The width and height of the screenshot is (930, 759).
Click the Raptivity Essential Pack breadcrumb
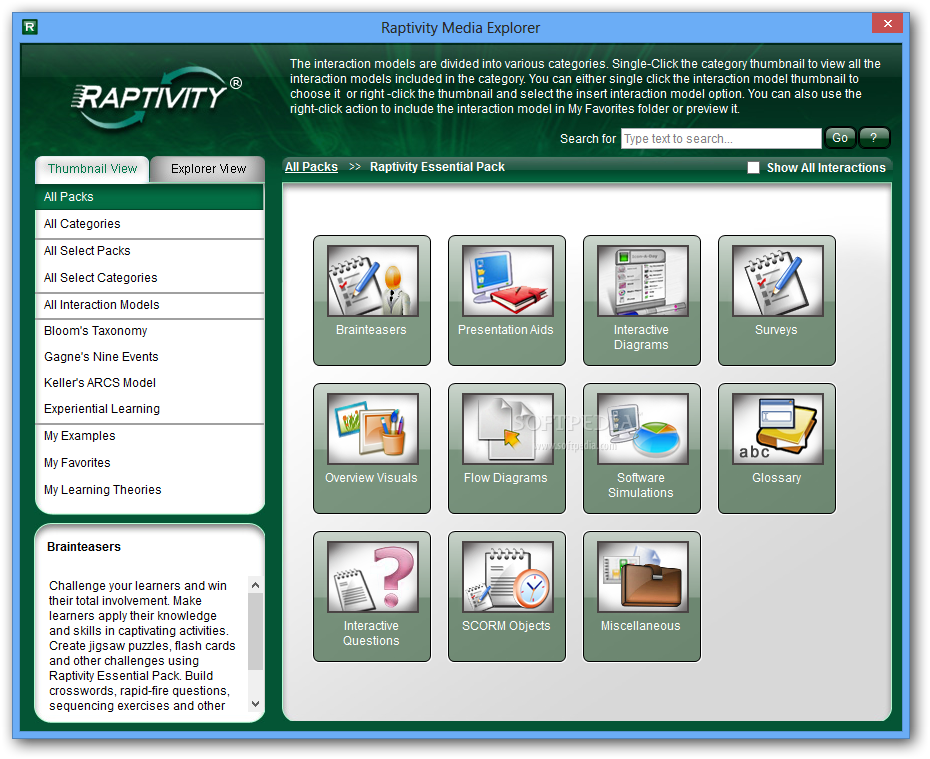[x=437, y=167]
